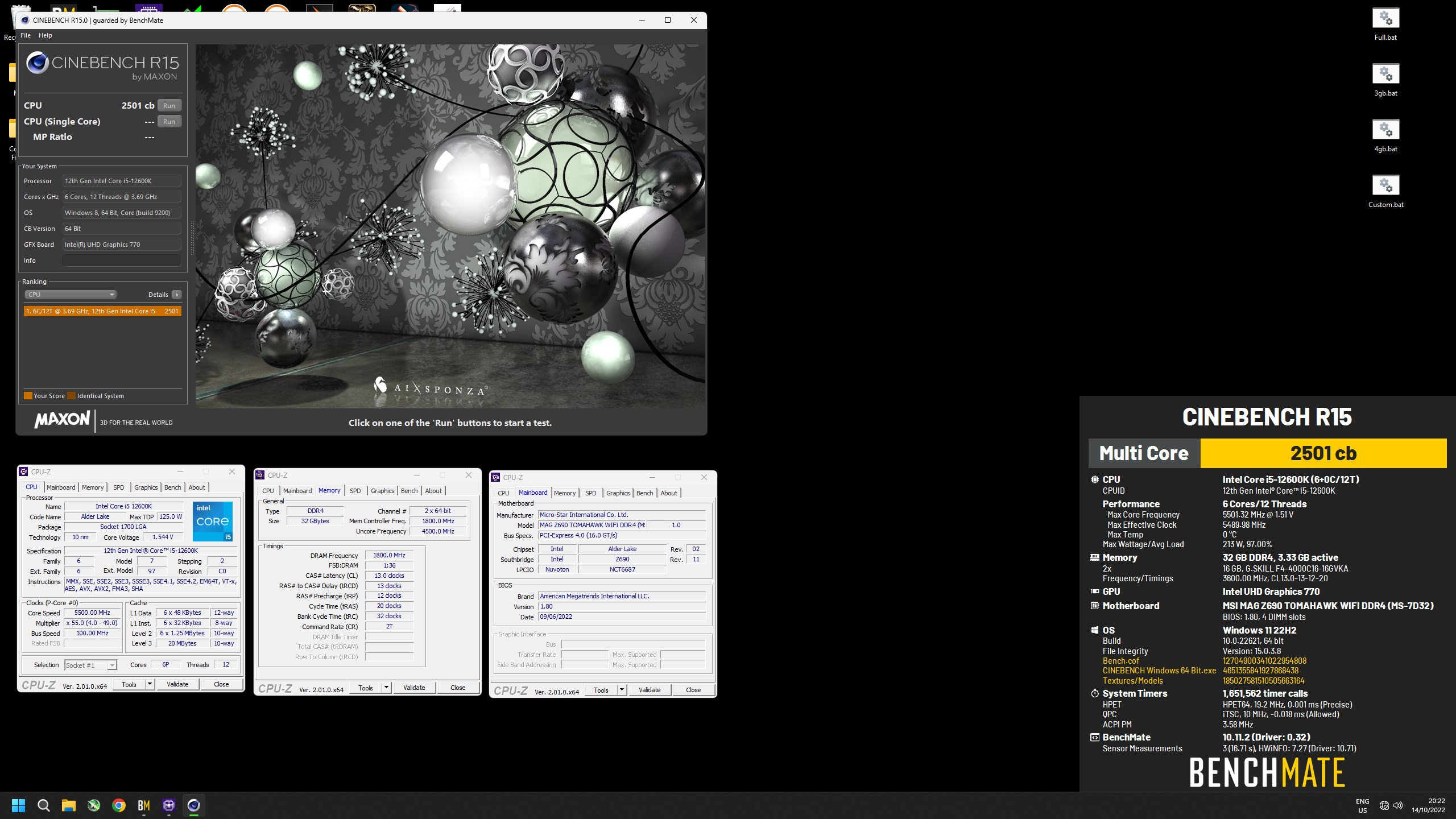This screenshot has height=819, width=1456.
Task: Click the title icon of the CPU-Z Memory window
Action: [x=260, y=475]
